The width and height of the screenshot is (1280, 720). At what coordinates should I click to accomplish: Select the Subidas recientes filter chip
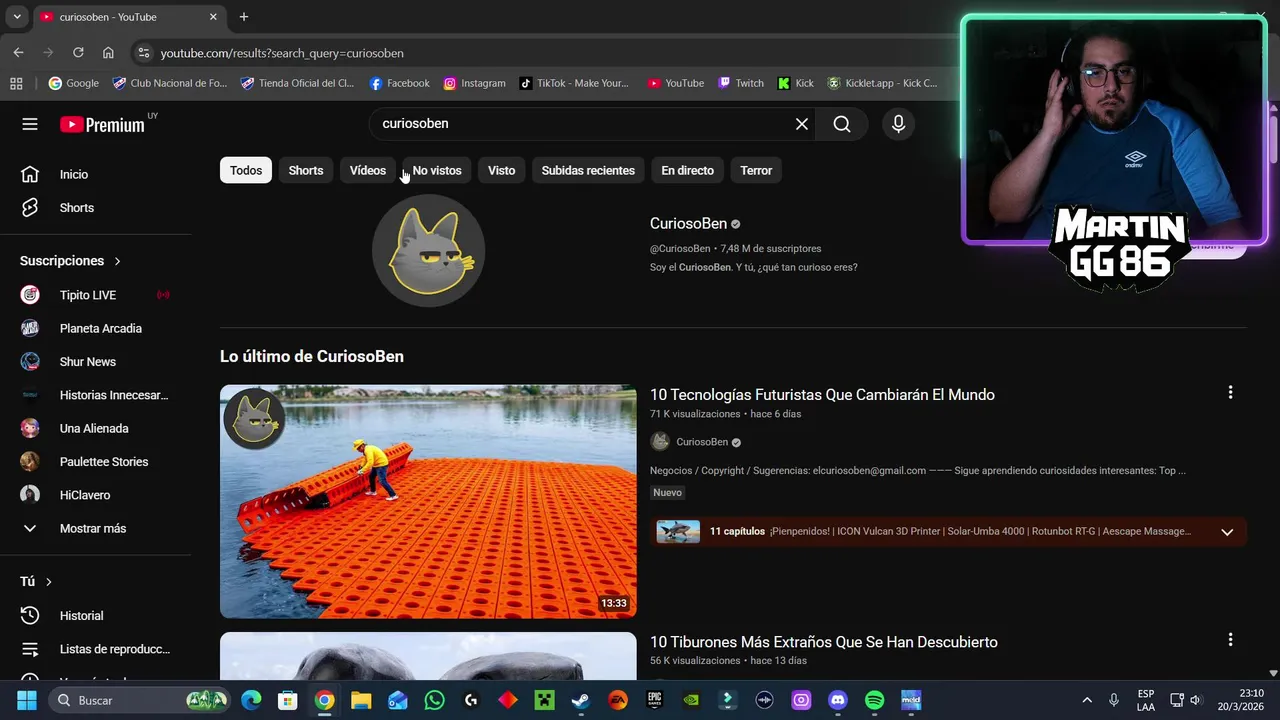coord(588,170)
